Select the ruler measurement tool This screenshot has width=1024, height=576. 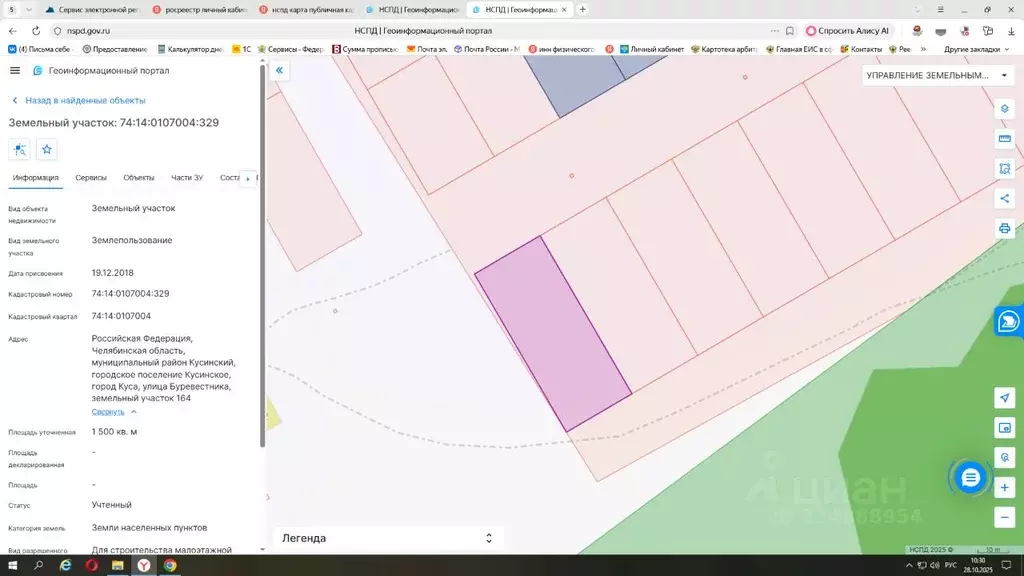coord(1005,138)
